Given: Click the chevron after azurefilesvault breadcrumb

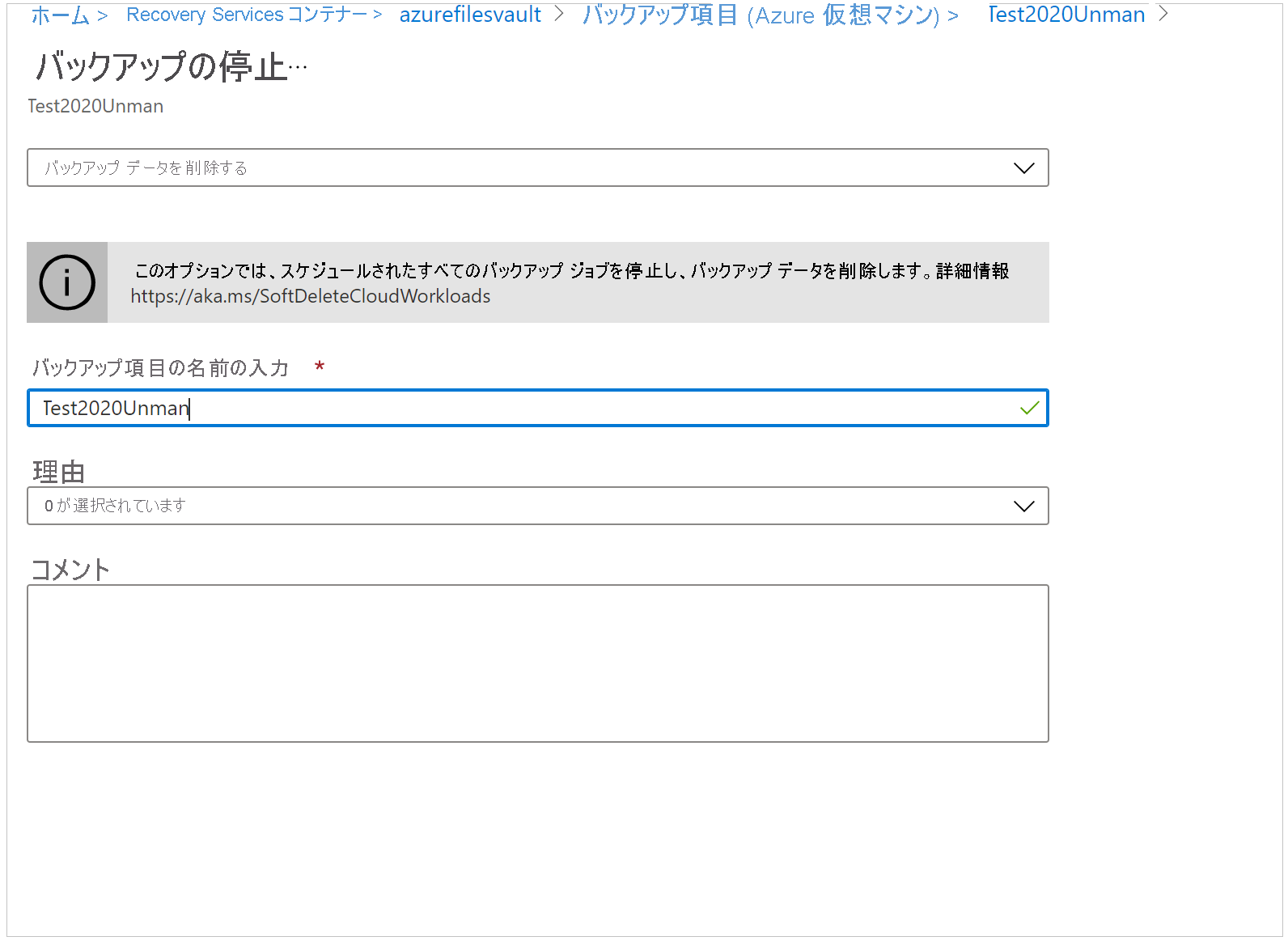Looking at the screenshot, I should 558,14.
